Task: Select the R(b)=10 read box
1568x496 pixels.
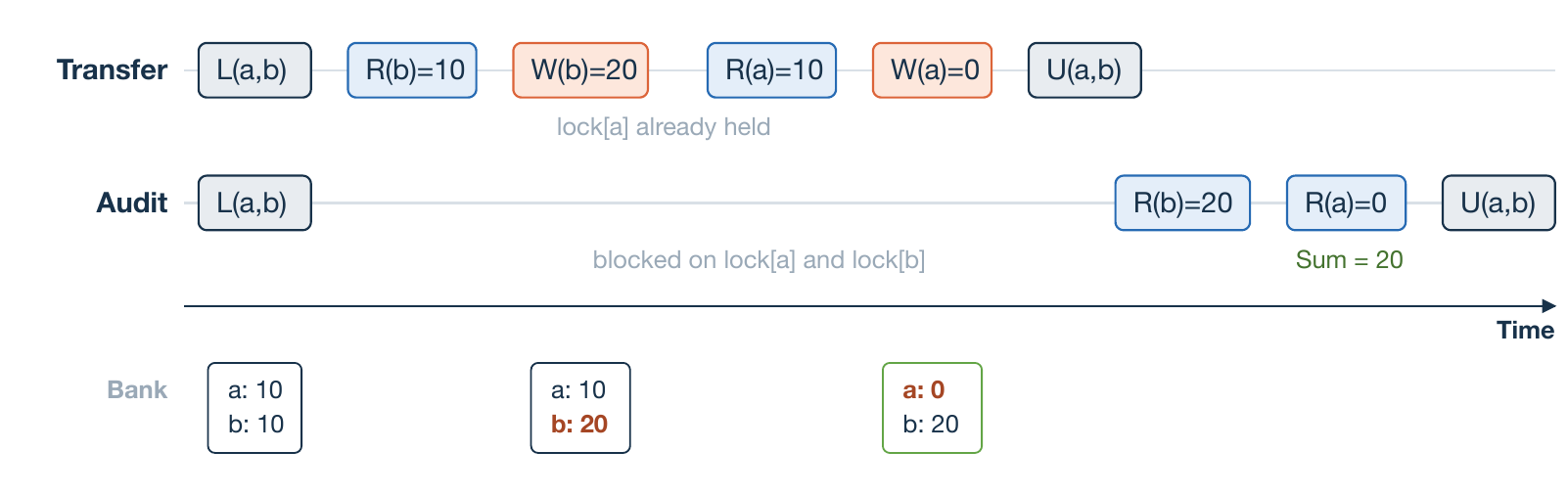Action: pyautogui.click(x=412, y=70)
